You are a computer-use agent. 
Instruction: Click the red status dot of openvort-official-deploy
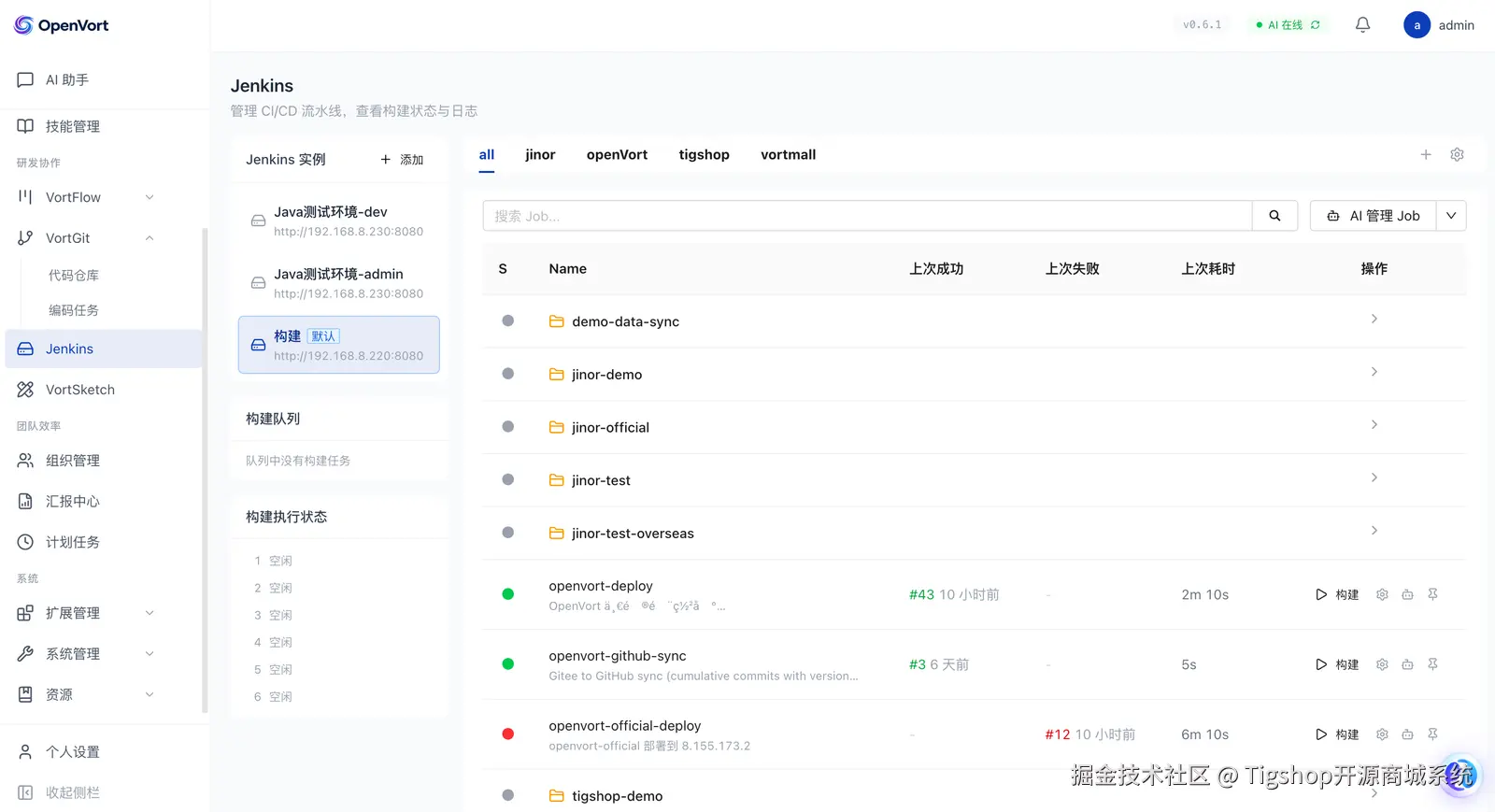pos(507,734)
